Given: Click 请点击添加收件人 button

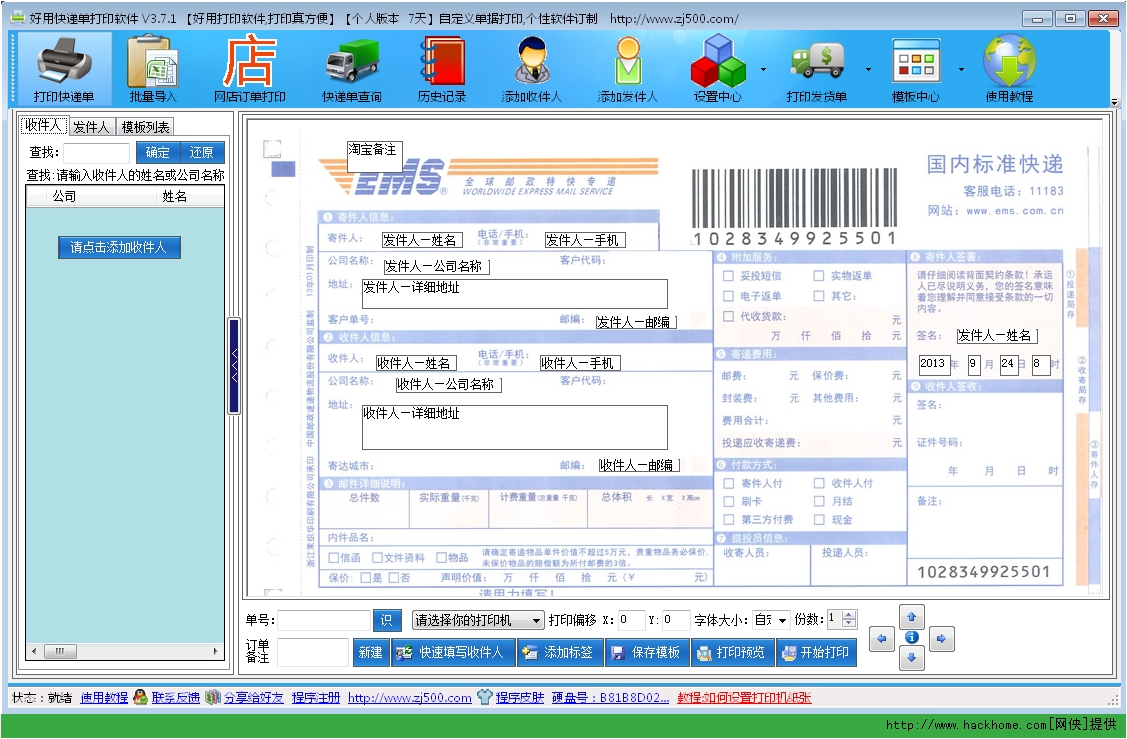Looking at the screenshot, I should 119,247.
